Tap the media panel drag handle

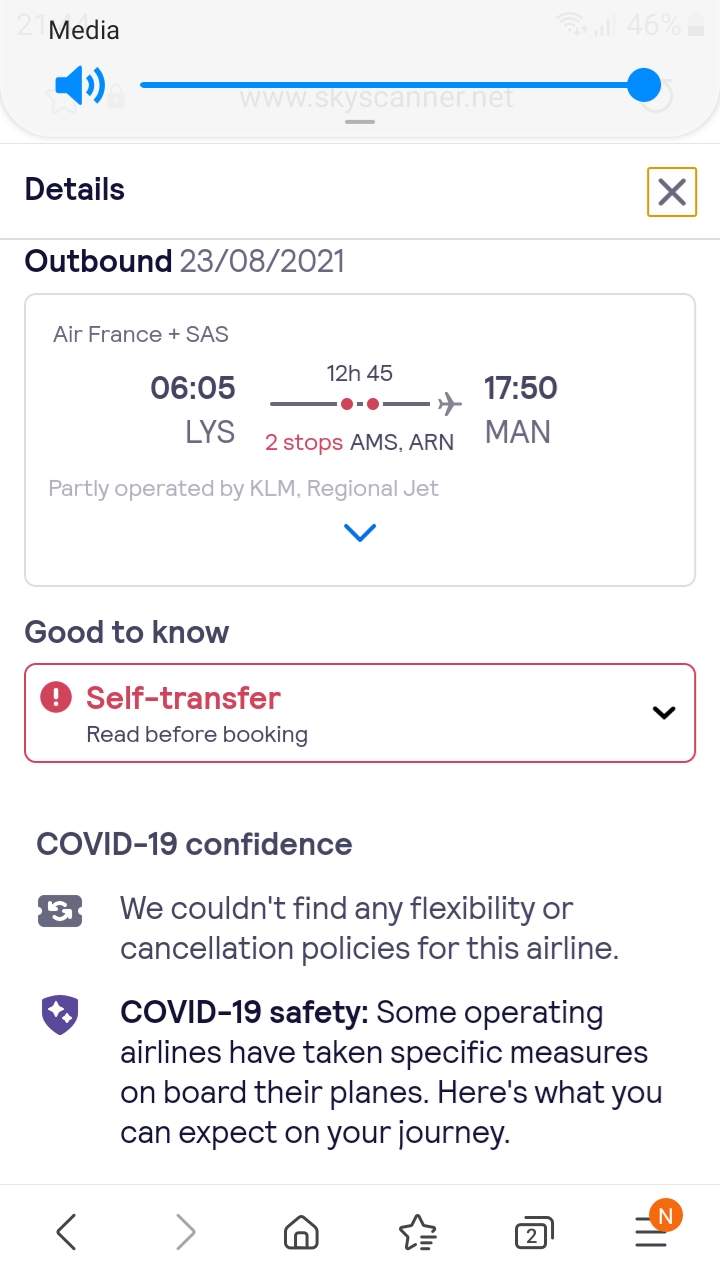[359, 122]
